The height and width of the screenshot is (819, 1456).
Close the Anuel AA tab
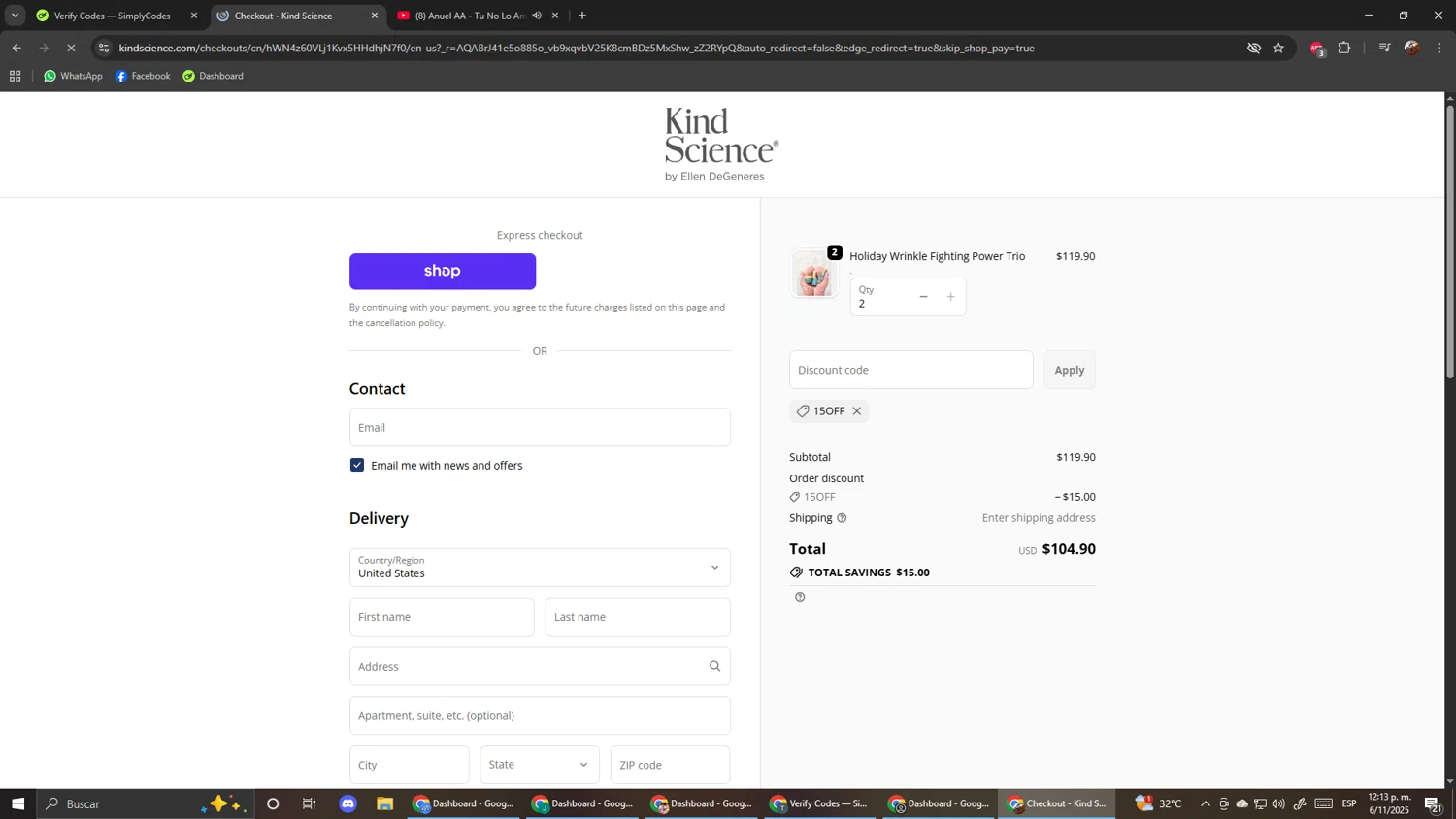click(555, 16)
